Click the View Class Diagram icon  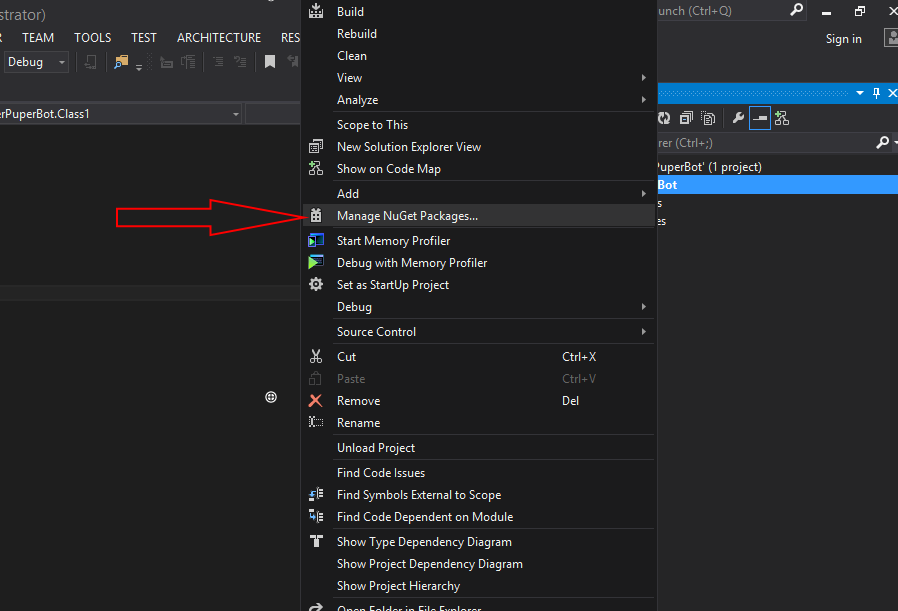(782, 118)
